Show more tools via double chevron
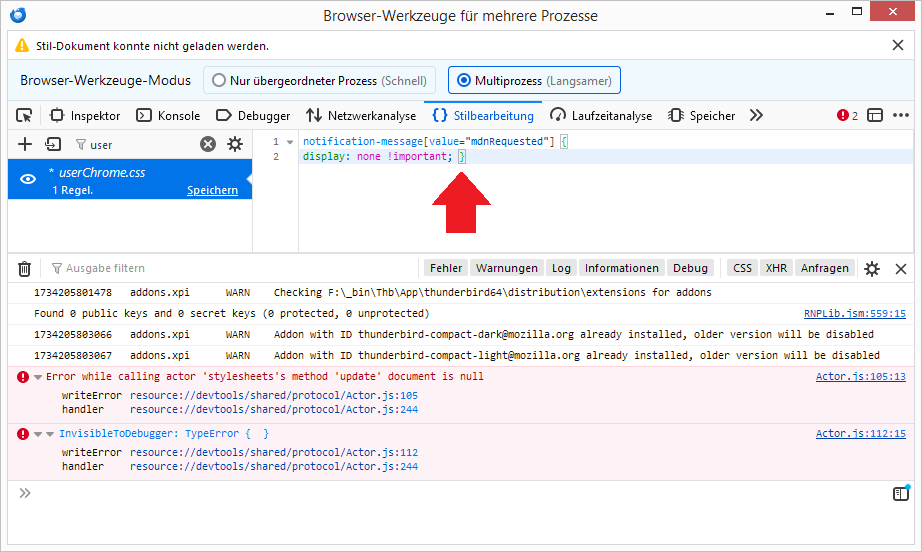 [756, 116]
